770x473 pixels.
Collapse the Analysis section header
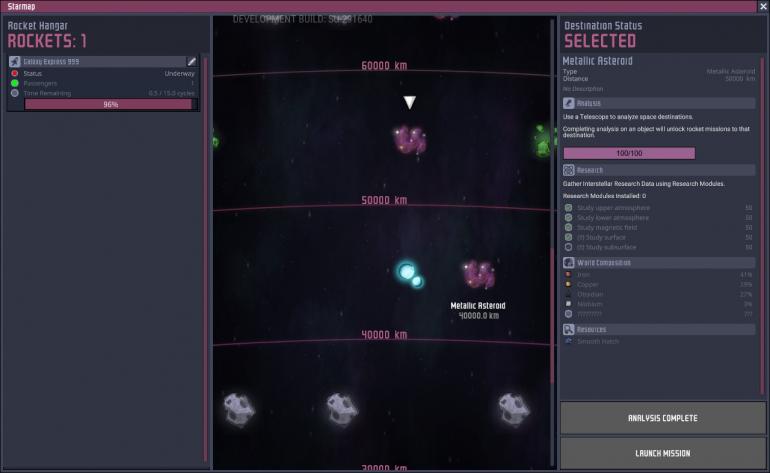[x=659, y=103]
